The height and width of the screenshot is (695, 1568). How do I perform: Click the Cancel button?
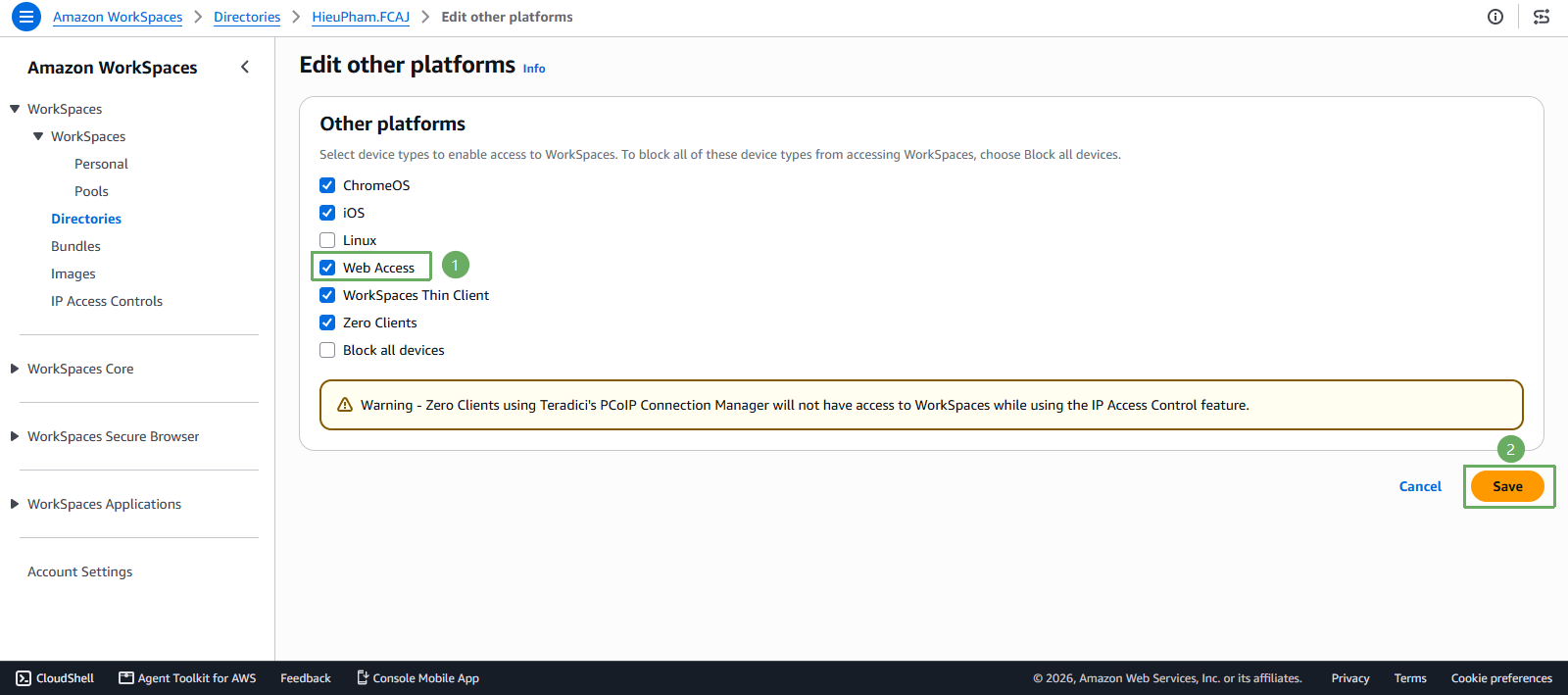pos(1420,486)
